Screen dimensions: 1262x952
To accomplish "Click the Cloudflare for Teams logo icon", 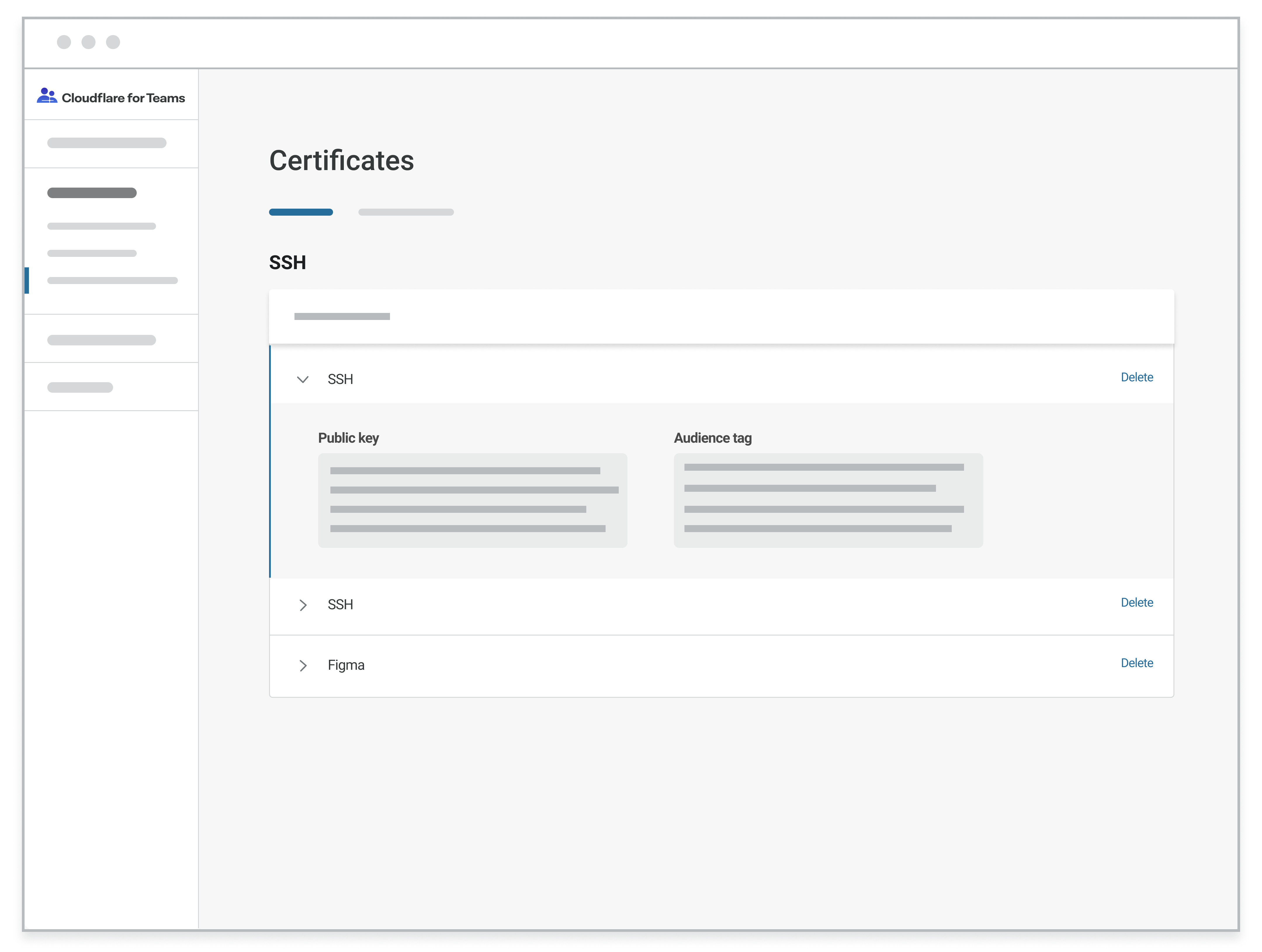I will pos(47,96).
